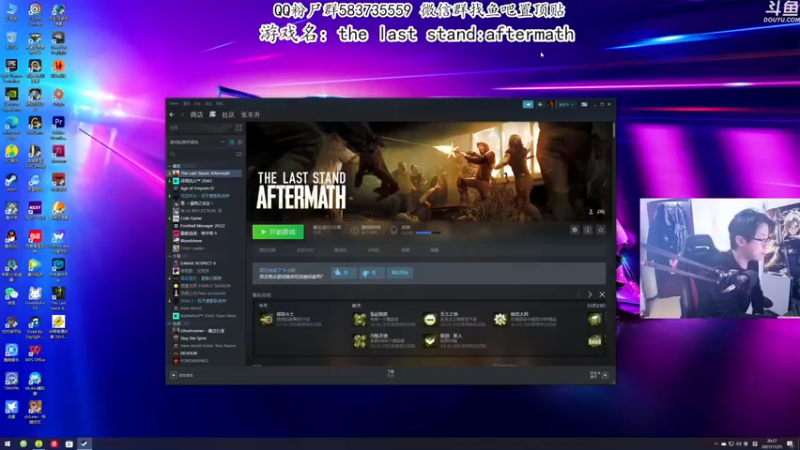Go forward with Steam's forward arrow
800x450 pixels.
point(182,115)
